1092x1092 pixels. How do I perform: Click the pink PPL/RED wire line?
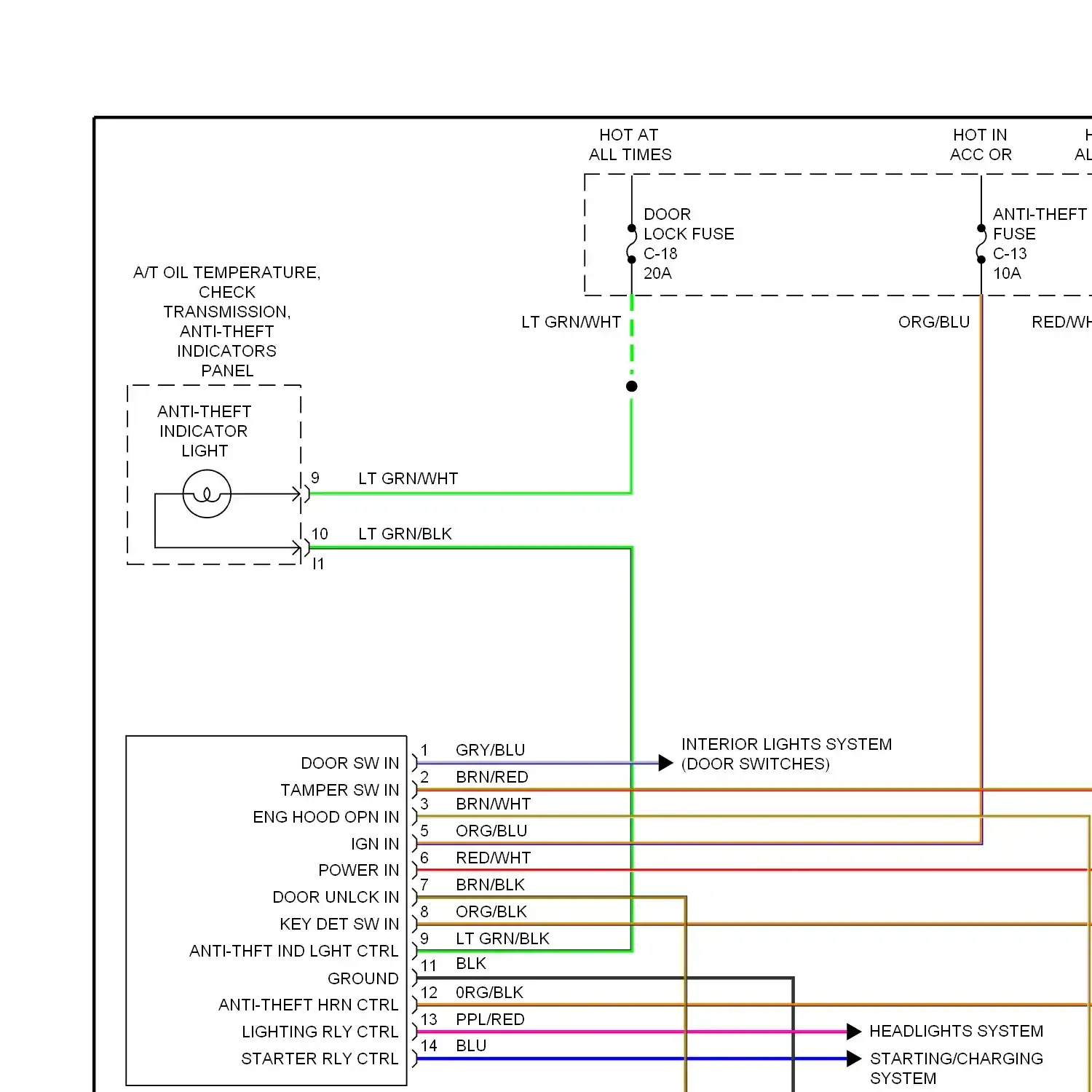(x=632, y=1032)
